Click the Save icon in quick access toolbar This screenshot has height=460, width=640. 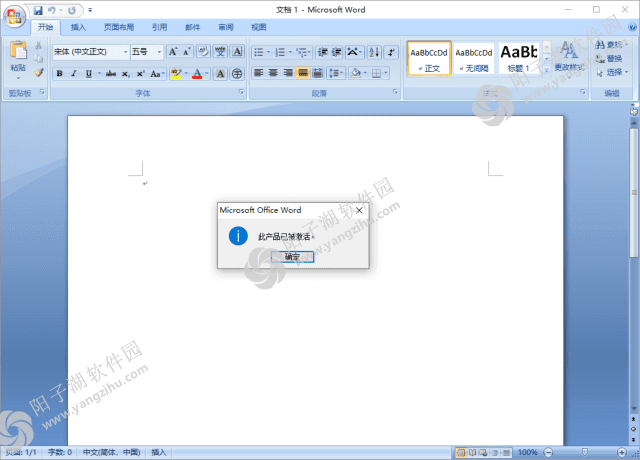38,10
